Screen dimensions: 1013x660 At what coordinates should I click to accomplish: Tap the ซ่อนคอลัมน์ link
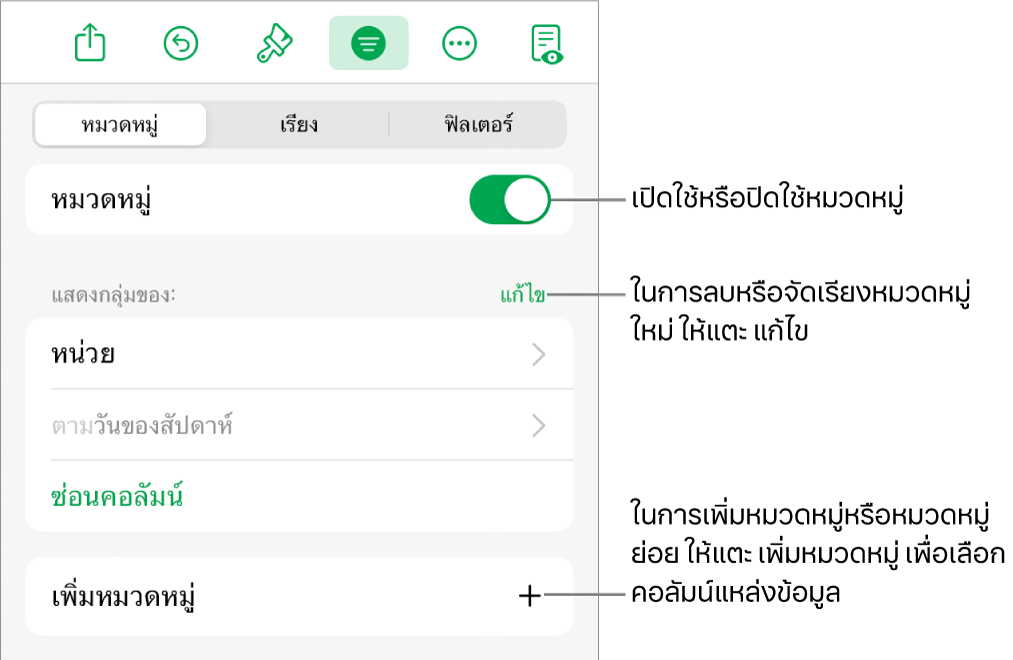point(117,496)
